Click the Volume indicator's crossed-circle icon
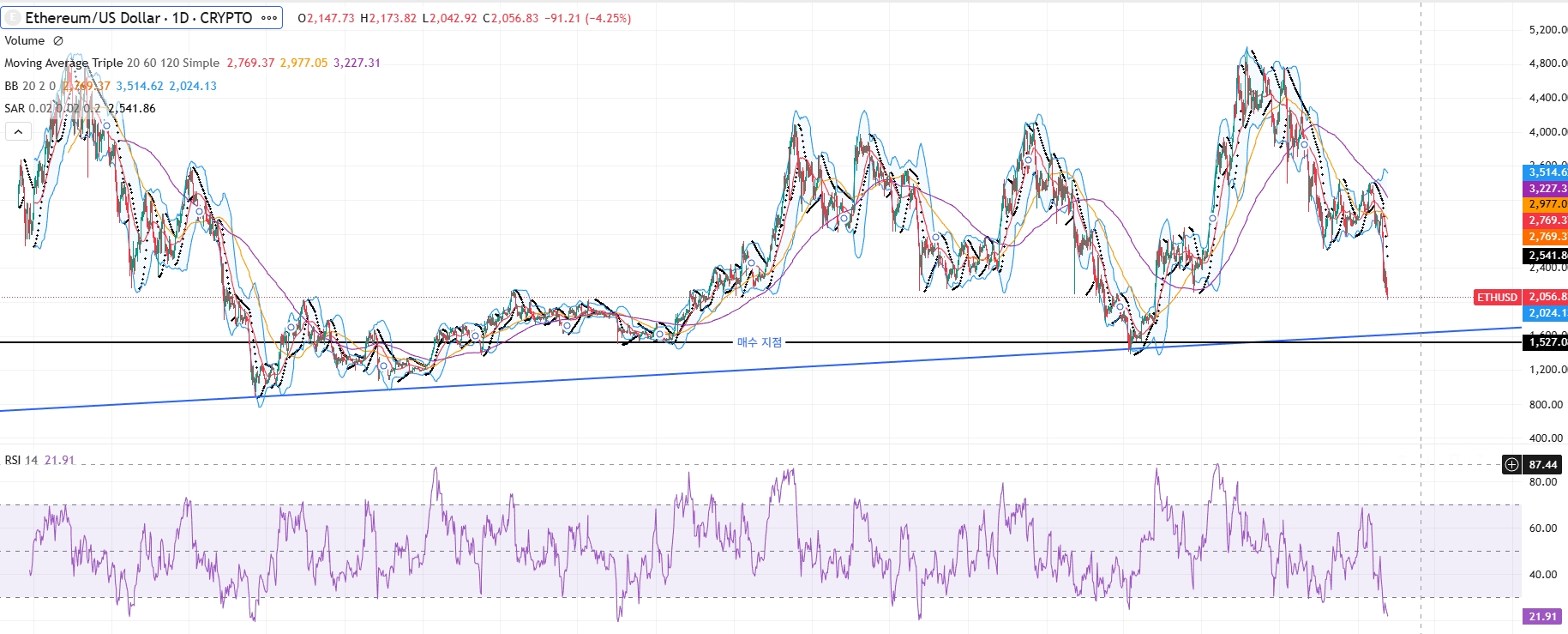Image resolution: width=1568 pixels, height=634 pixels. click(58, 40)
